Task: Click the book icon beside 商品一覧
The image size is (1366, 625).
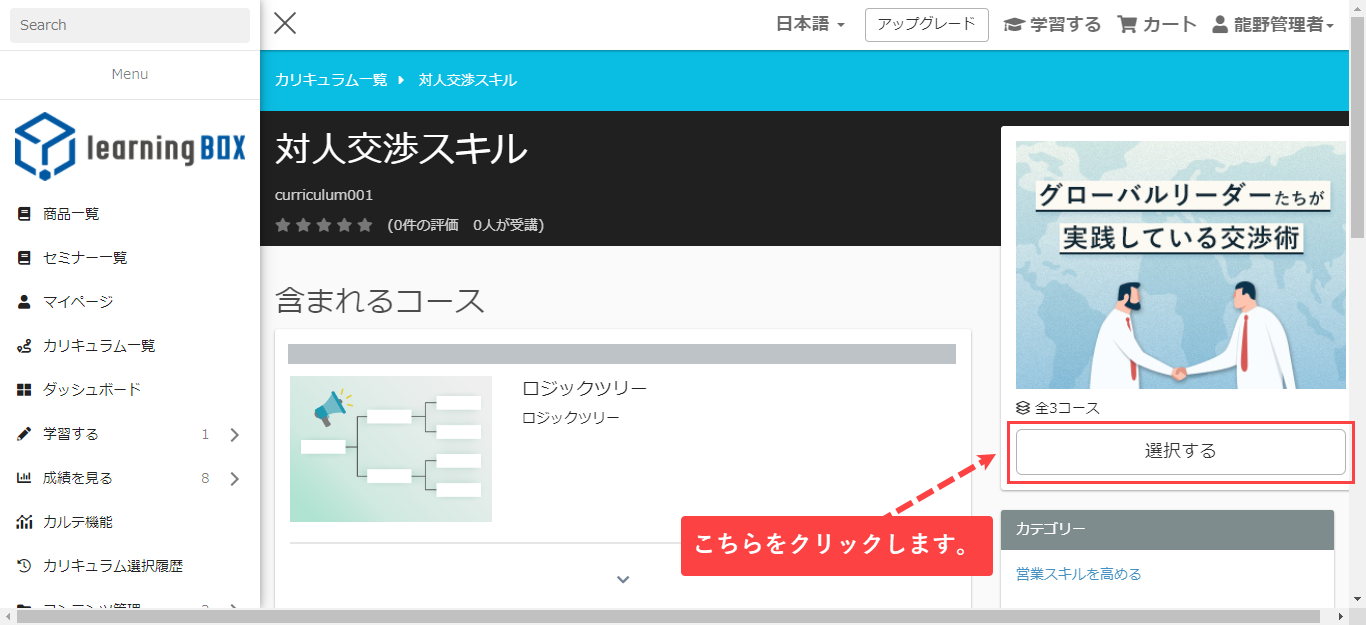Action: click(x=25, y=214)
